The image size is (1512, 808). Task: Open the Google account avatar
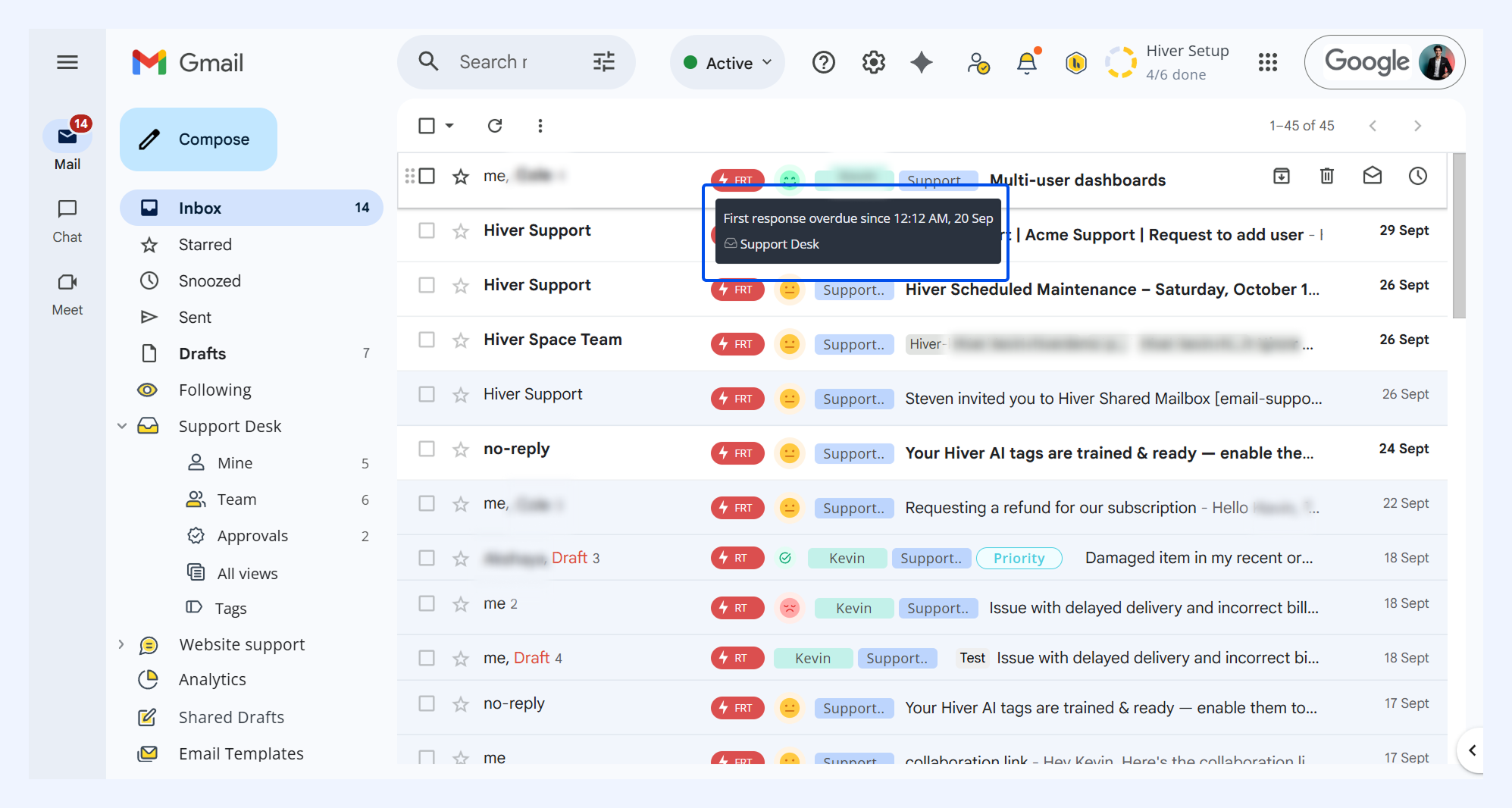click(1436, 62)
